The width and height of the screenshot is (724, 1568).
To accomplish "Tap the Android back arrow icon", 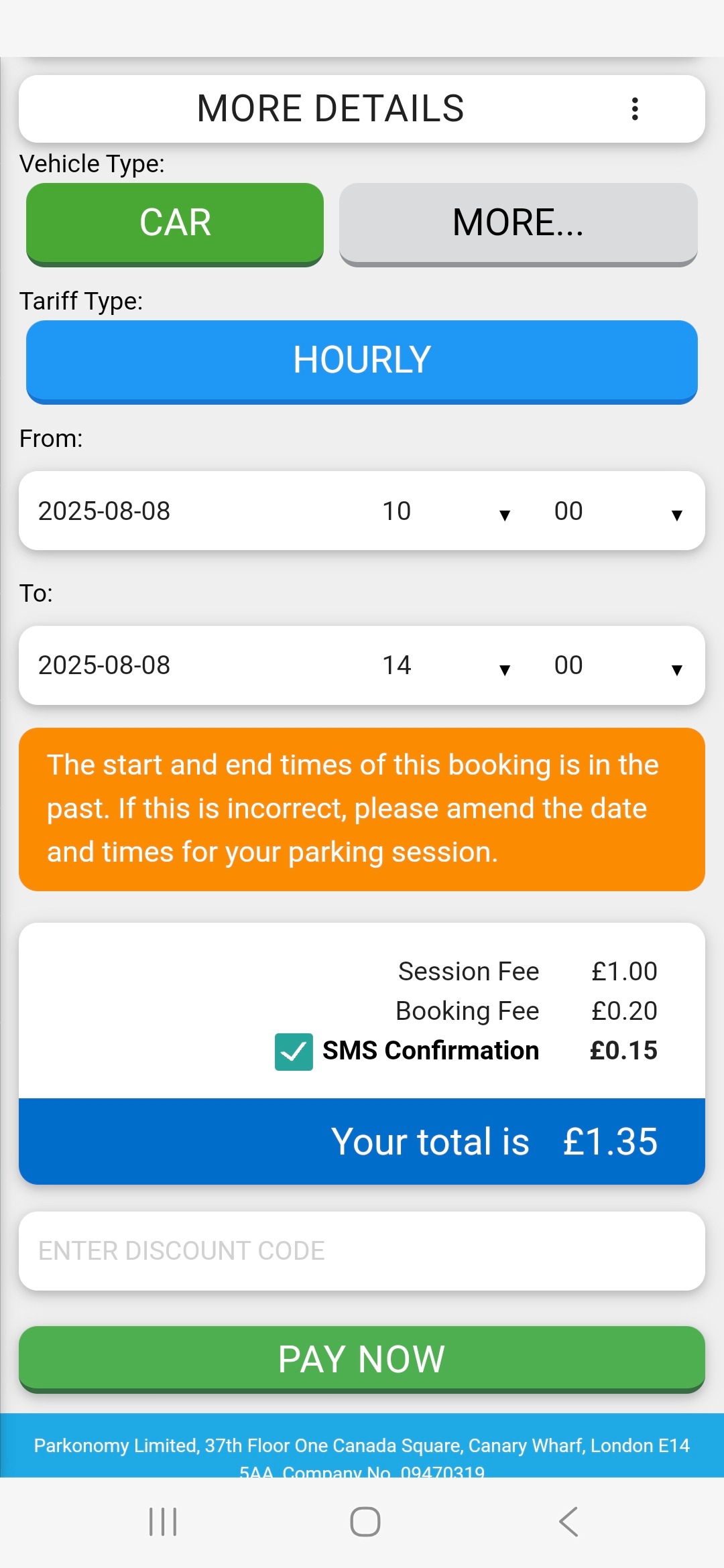I will coord(568,1521).
